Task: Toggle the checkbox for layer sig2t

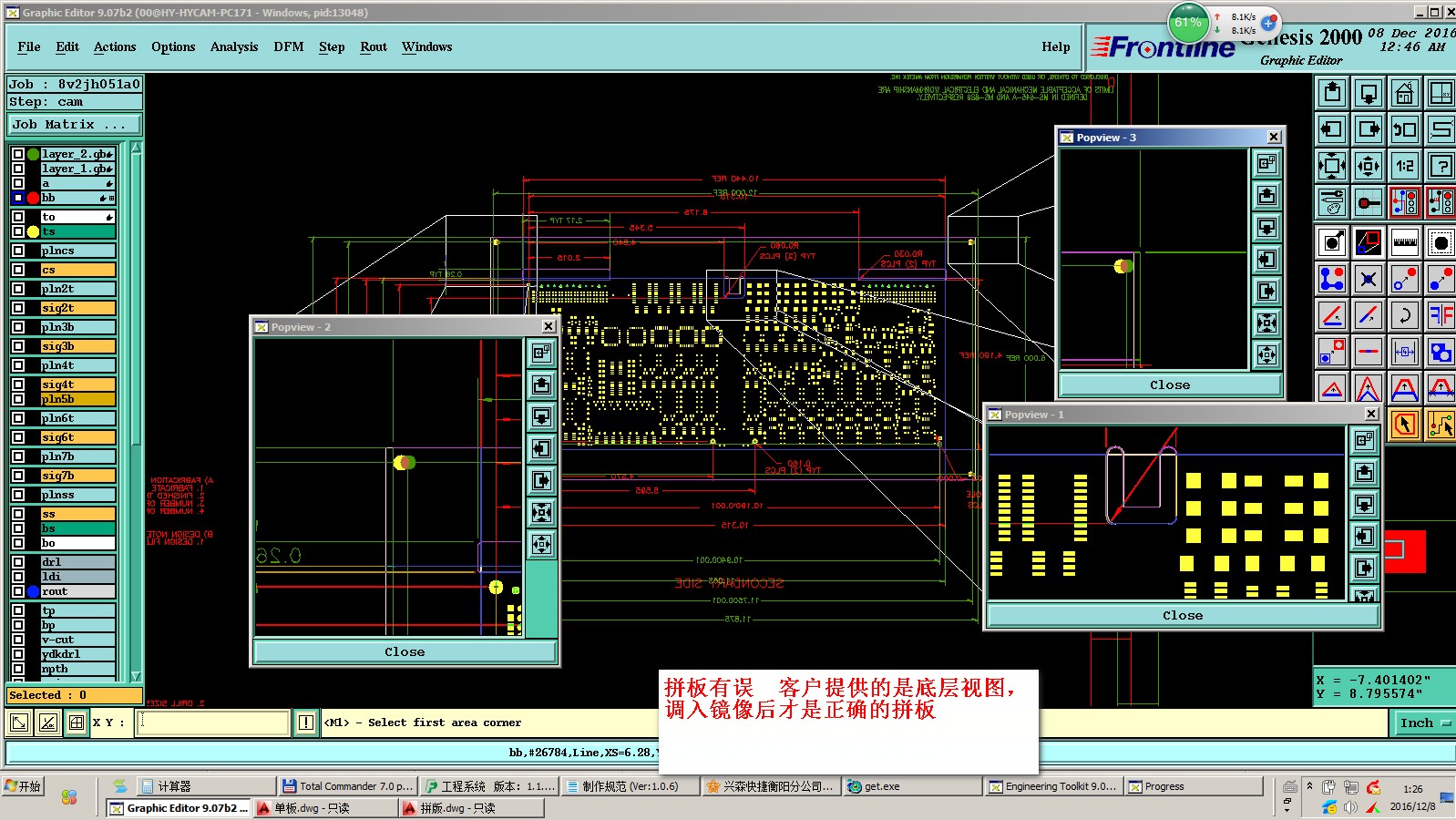Action: point(18,308)
